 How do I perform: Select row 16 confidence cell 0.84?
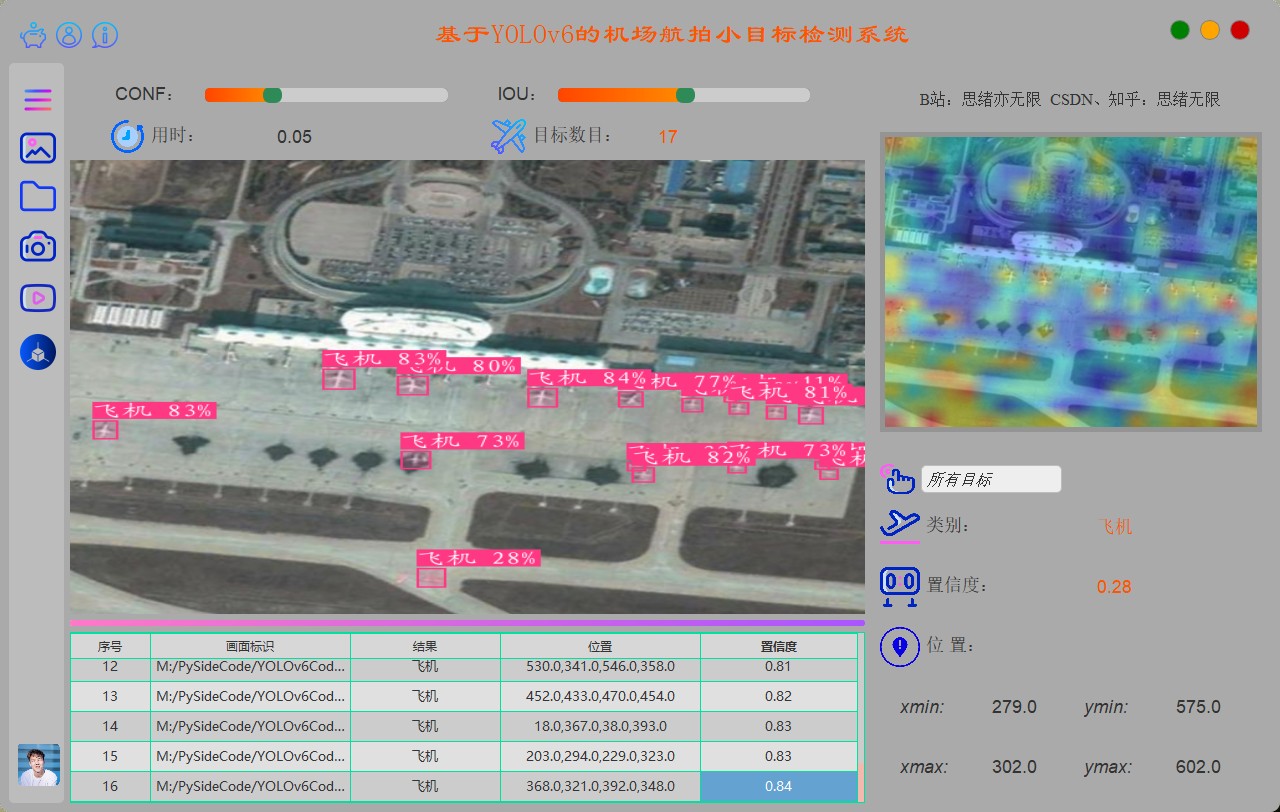point(778,786)
